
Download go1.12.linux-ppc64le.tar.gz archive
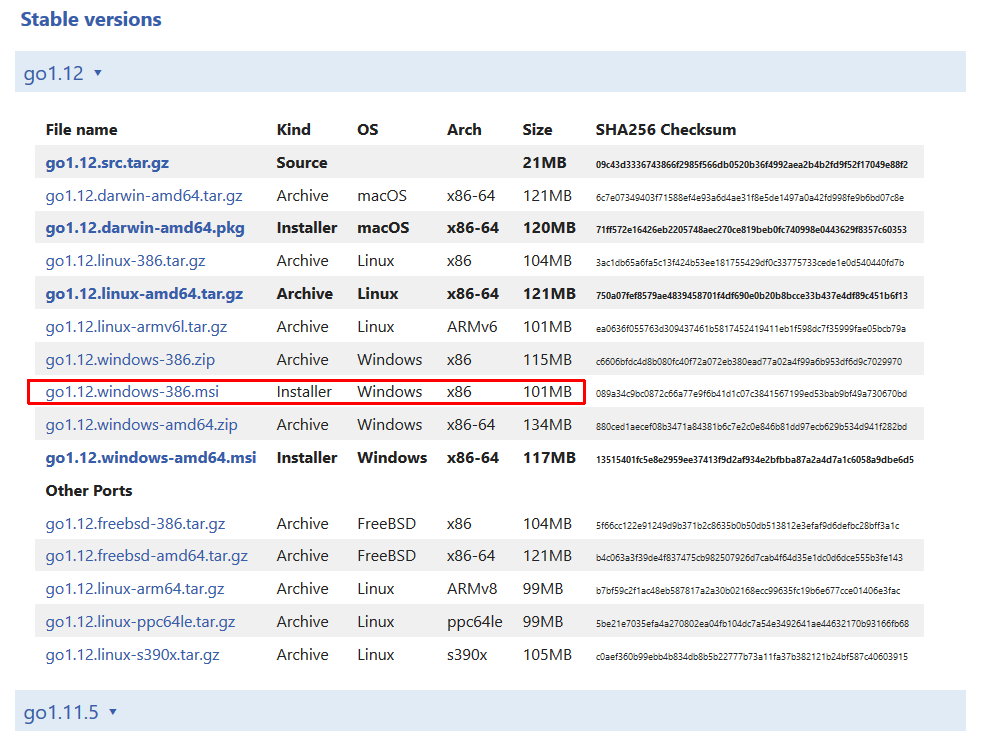click(140, 622)
